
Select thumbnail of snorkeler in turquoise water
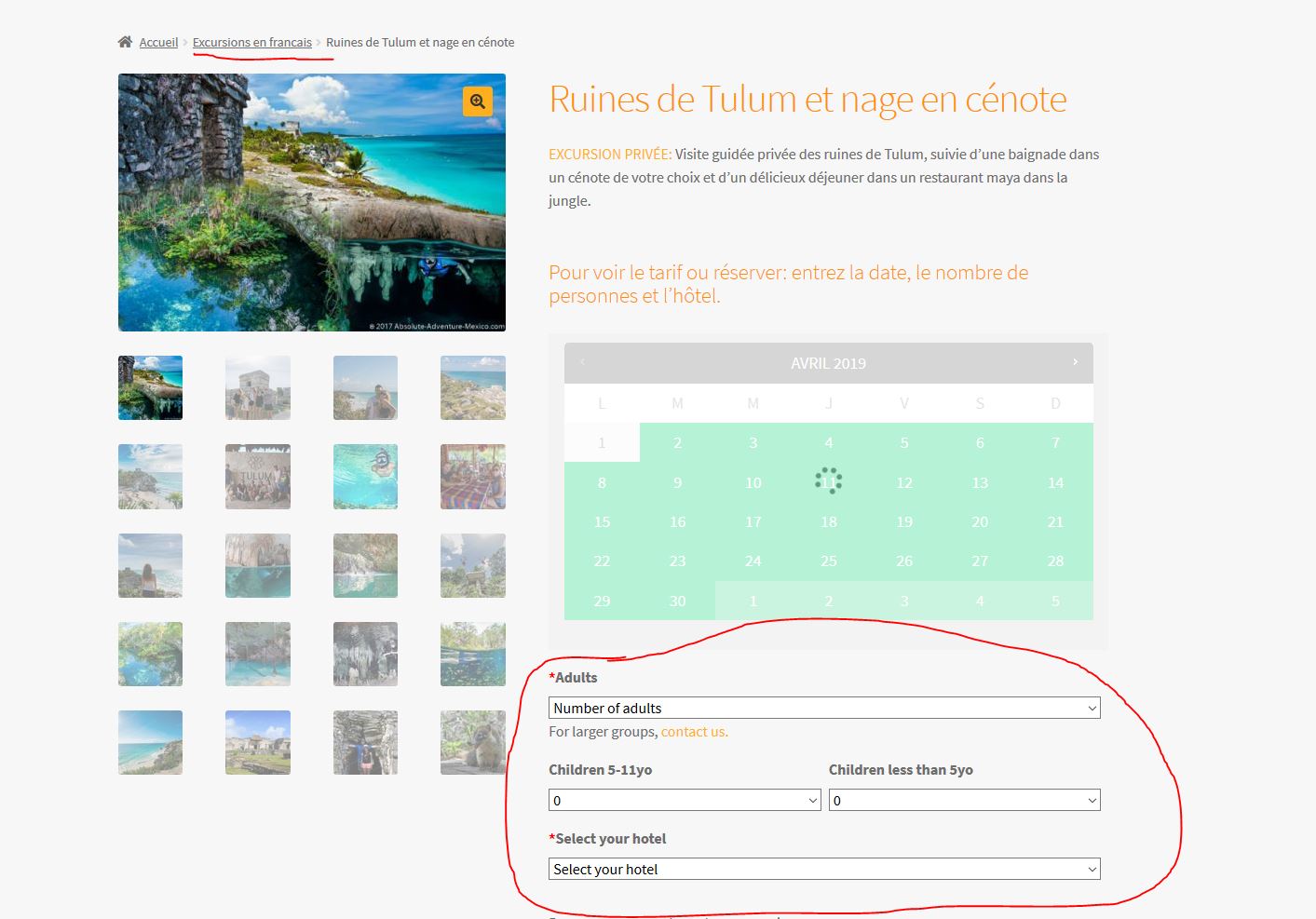(x=365, y=477)
